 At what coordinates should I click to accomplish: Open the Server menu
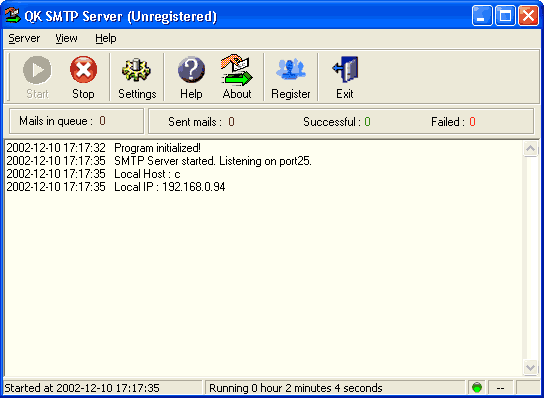[24, 38]
